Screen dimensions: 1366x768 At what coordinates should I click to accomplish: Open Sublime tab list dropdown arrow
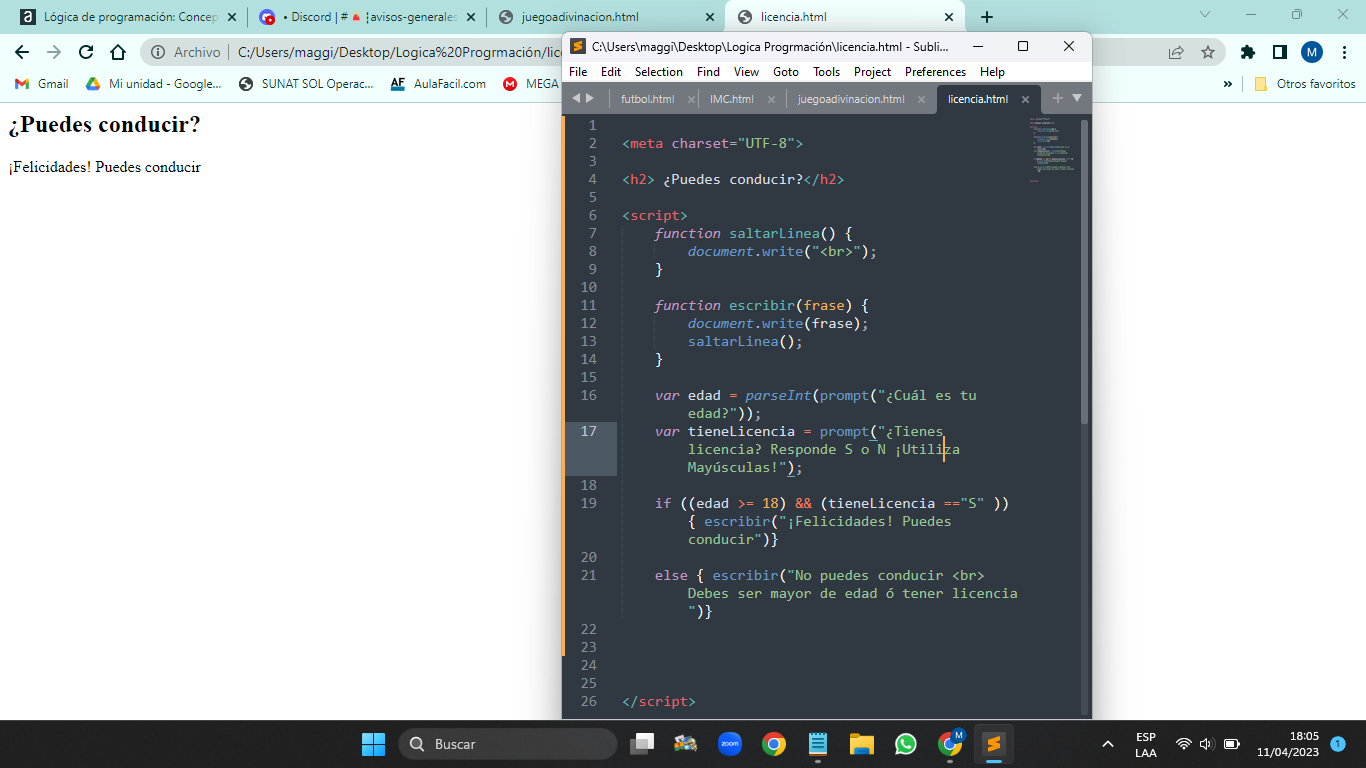(x=1077, y=98)
